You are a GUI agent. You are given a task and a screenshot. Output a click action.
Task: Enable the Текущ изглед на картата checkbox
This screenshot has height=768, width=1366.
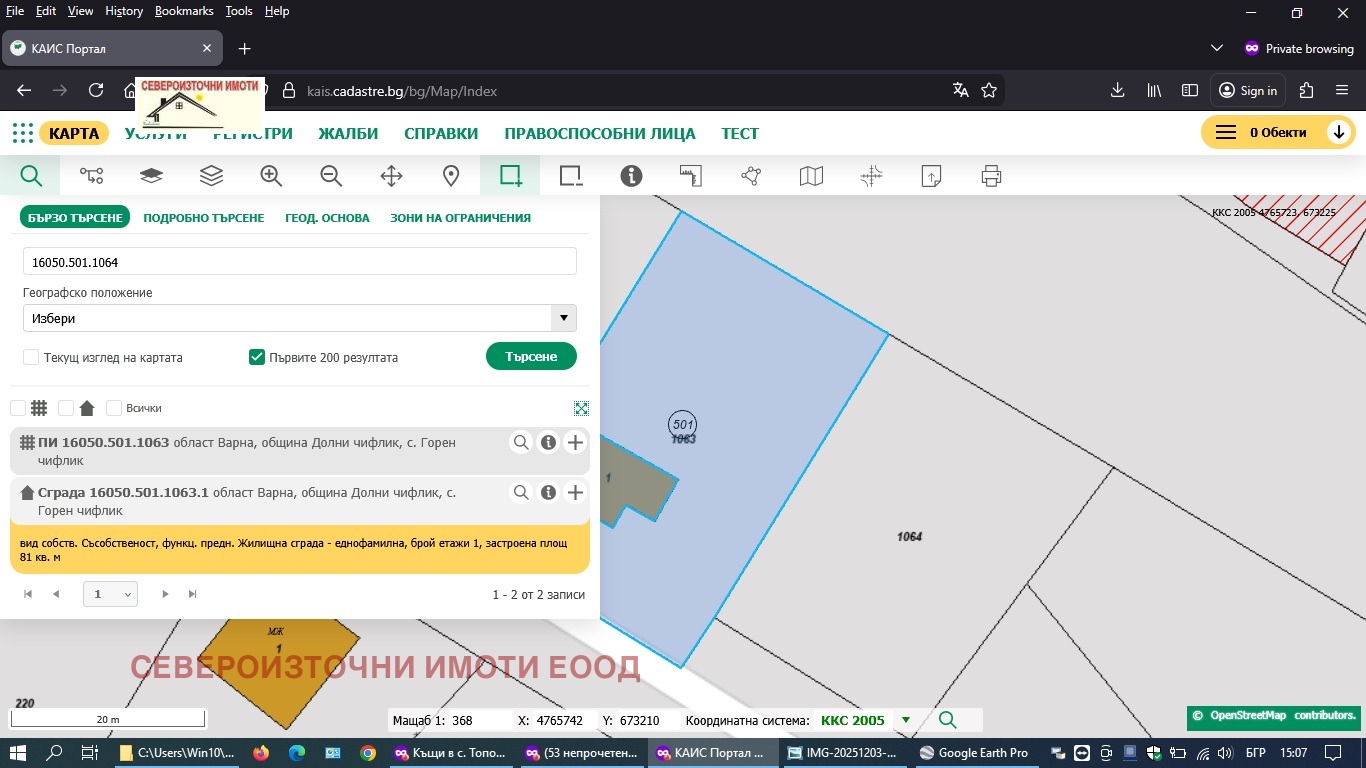(29, 357)
